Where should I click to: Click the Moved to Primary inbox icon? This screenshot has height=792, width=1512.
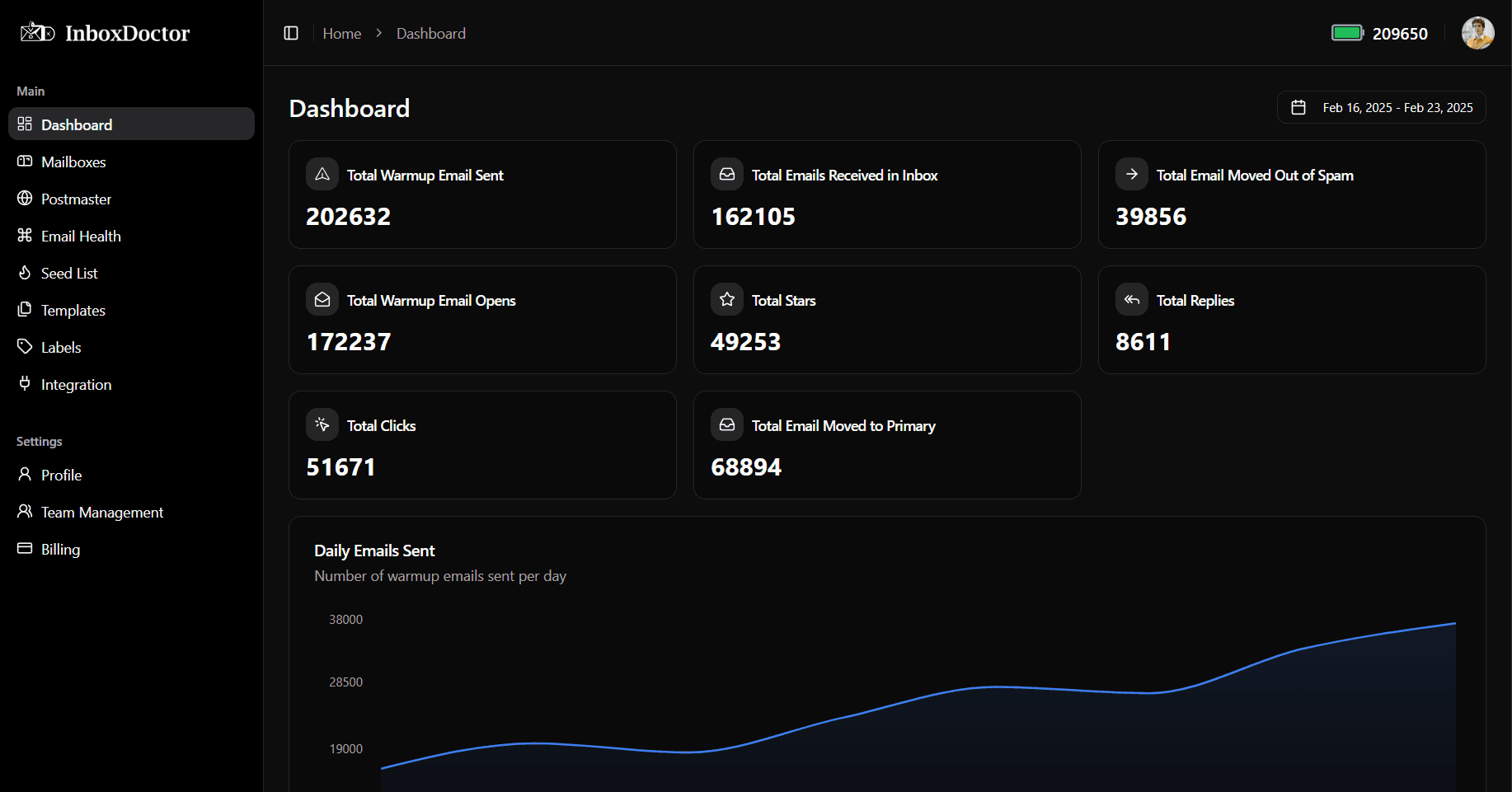click(727, 424)
